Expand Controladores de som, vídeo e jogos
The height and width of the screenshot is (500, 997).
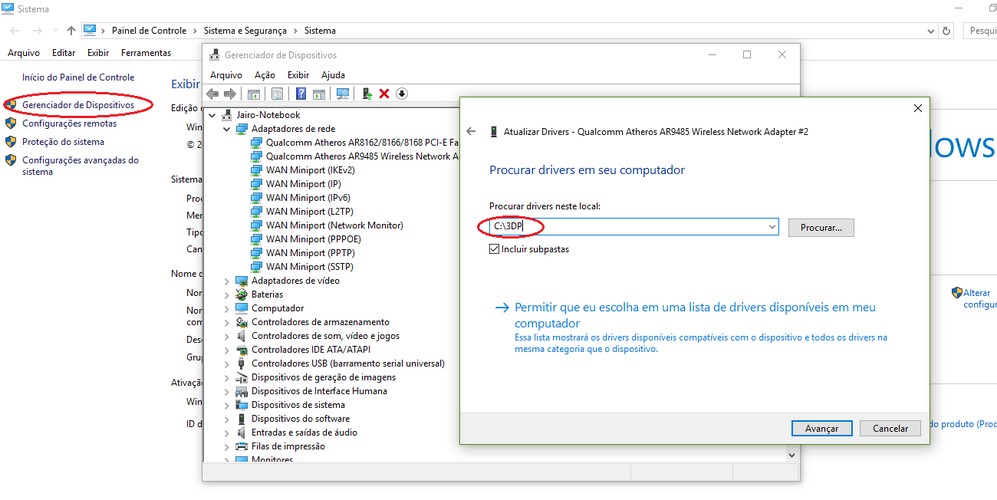(226, 336)
